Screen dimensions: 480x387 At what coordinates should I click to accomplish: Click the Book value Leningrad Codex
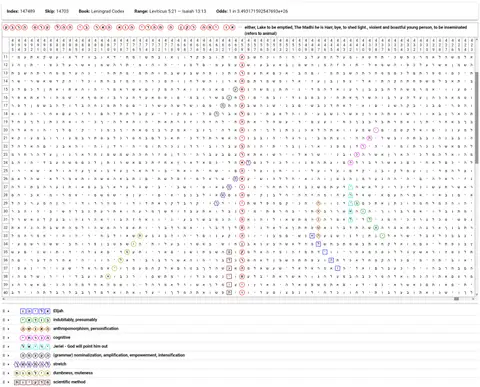tap(108, 11)
